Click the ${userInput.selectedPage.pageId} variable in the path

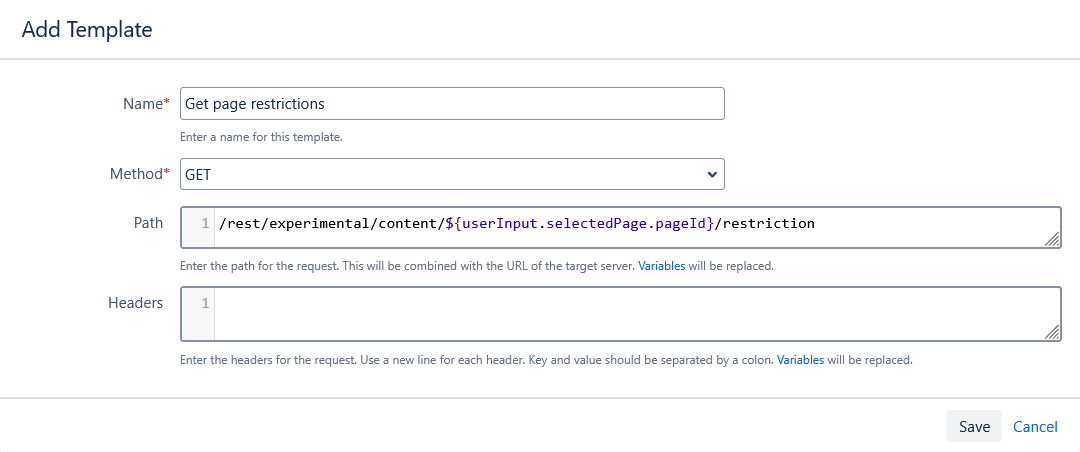tap(579, 224)
